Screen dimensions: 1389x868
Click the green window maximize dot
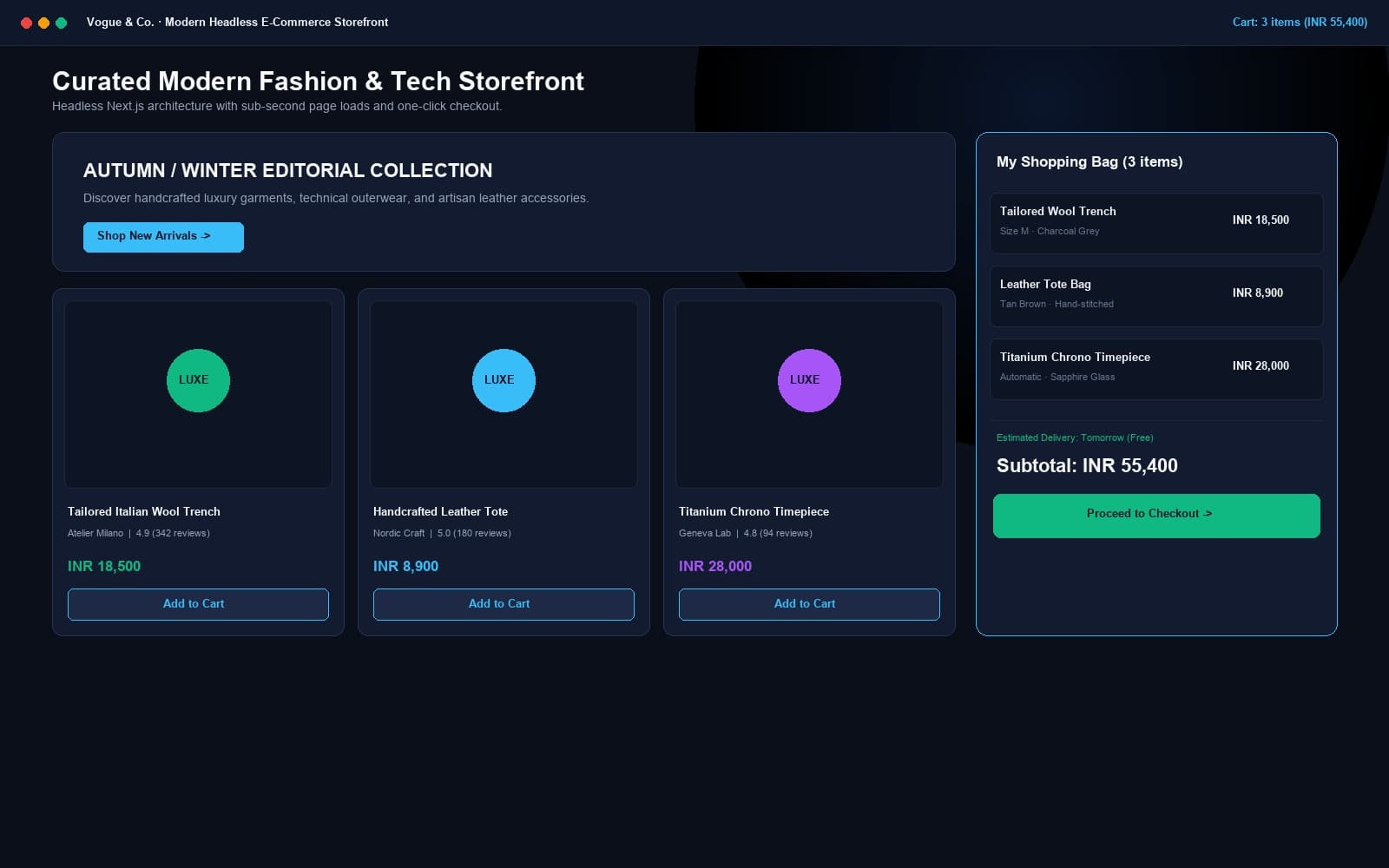(x=61, y=23)
